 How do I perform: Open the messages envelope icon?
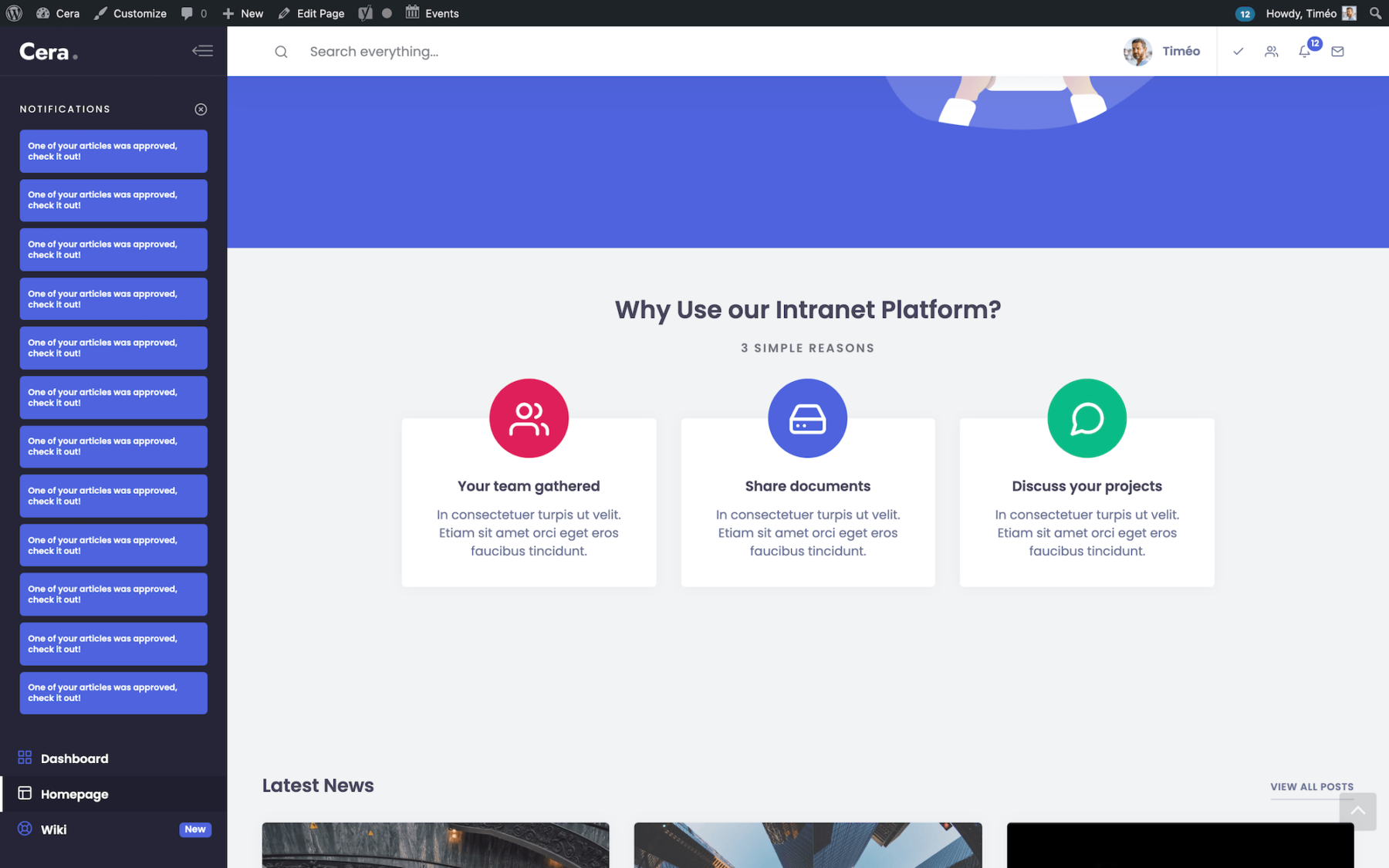[1337, 51]
